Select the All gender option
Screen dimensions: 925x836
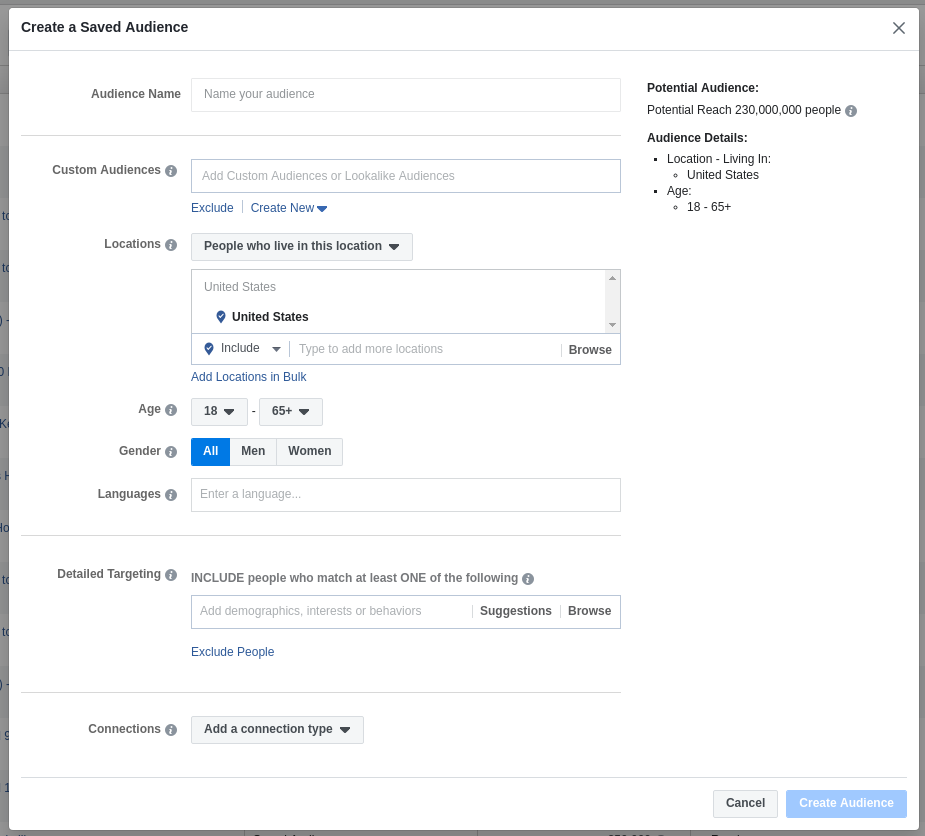210,452
